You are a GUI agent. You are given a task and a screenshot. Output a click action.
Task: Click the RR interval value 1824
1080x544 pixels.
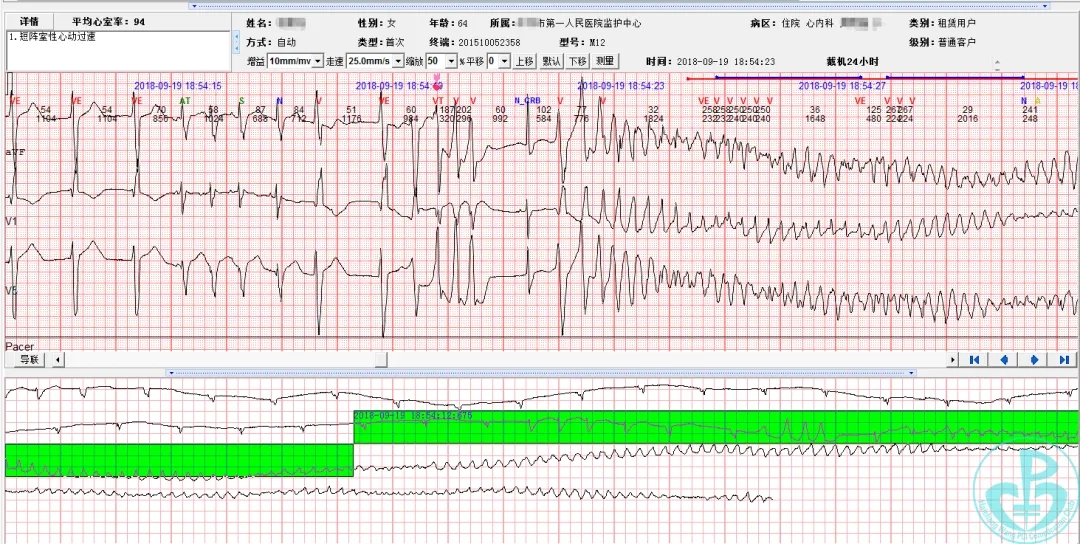point(654,118)
